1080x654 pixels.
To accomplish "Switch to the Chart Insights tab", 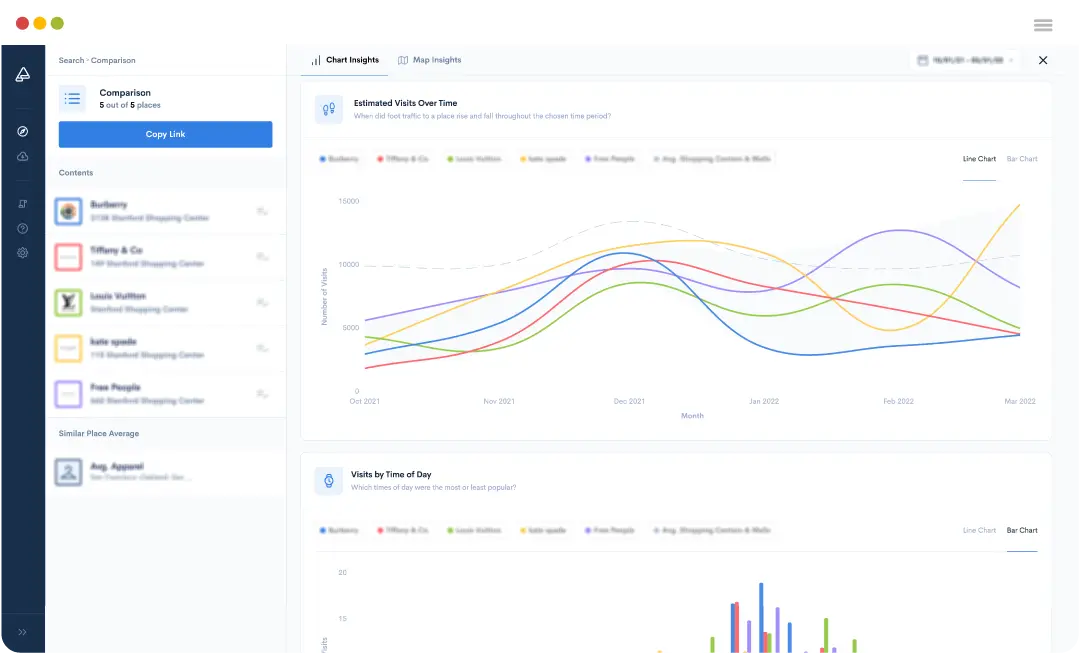I will [x=345, y=61].
